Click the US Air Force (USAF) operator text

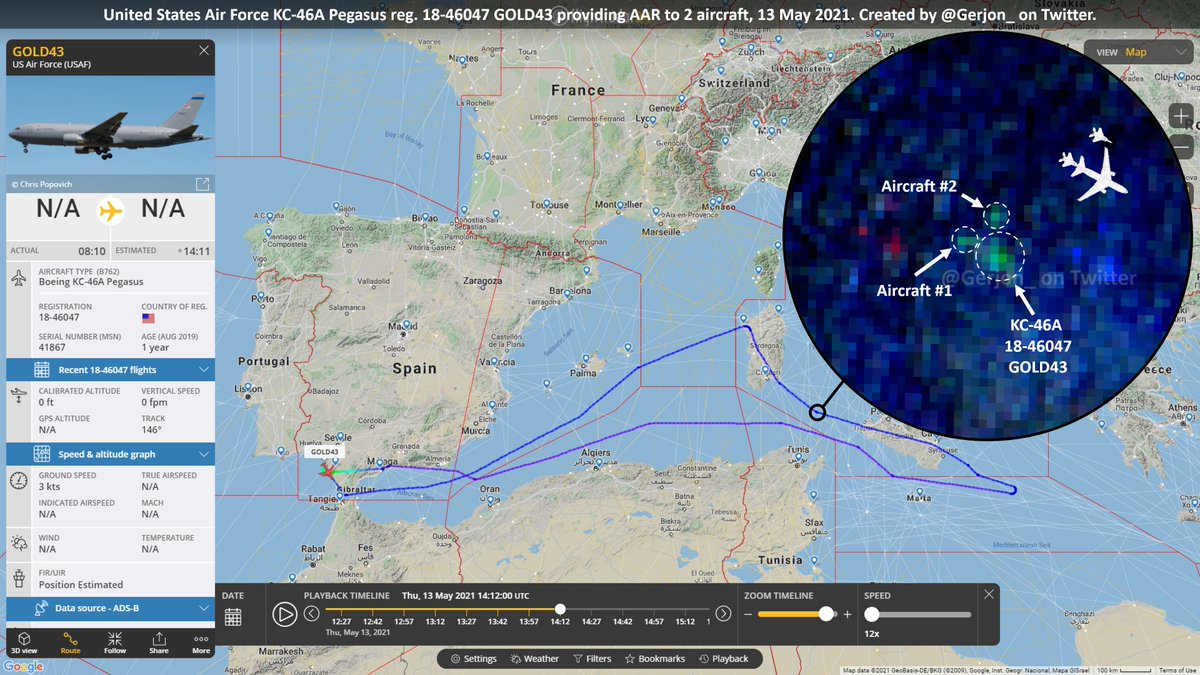(x=50, y=64)
